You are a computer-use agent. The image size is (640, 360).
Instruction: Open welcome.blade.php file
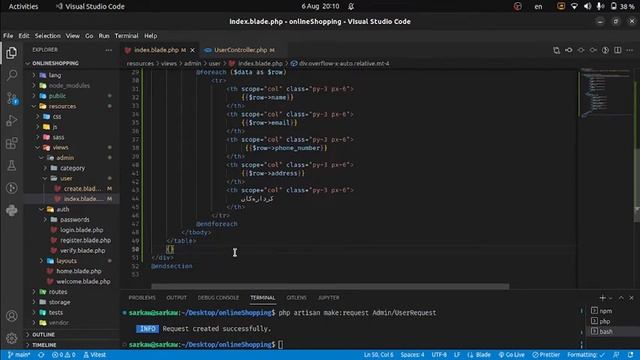(x=83, y=281)
